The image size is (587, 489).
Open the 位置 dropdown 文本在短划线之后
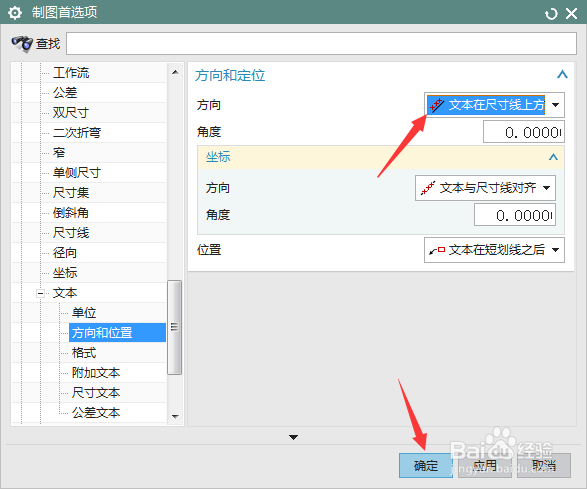pyautogui.click(x=494, y=250)
